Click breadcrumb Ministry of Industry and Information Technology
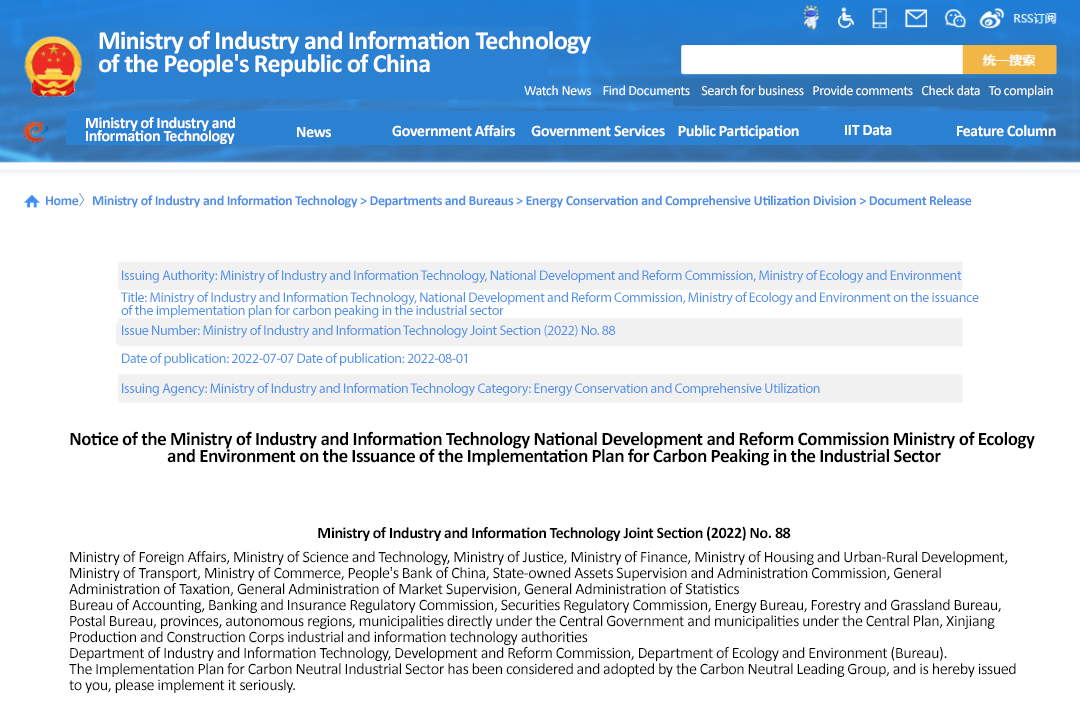This screenshot has width=1080, height=716. tap(225, 201)
